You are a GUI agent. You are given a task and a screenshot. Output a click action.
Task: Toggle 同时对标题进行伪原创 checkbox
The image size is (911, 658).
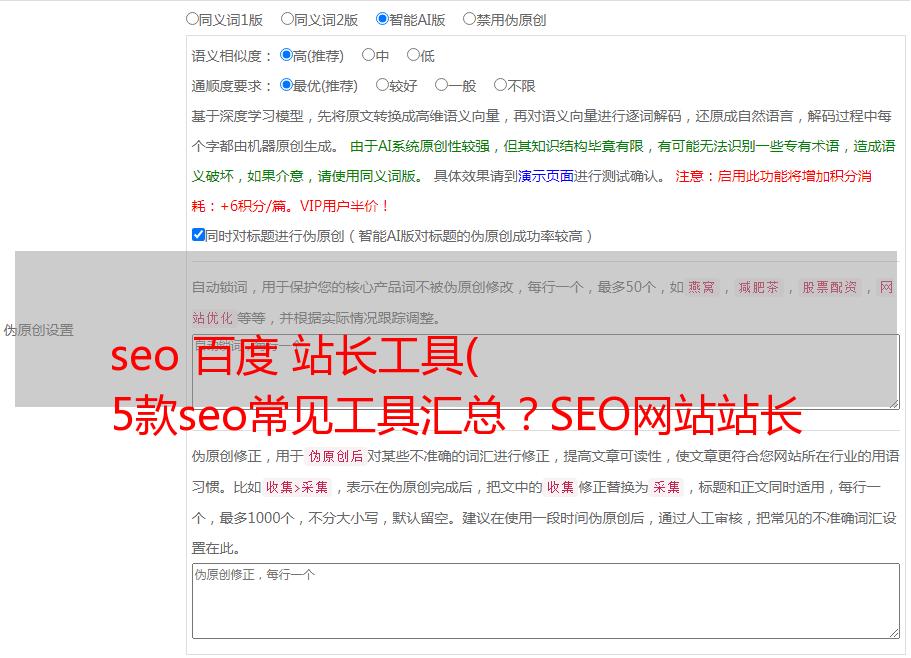(x=198, y=235)
